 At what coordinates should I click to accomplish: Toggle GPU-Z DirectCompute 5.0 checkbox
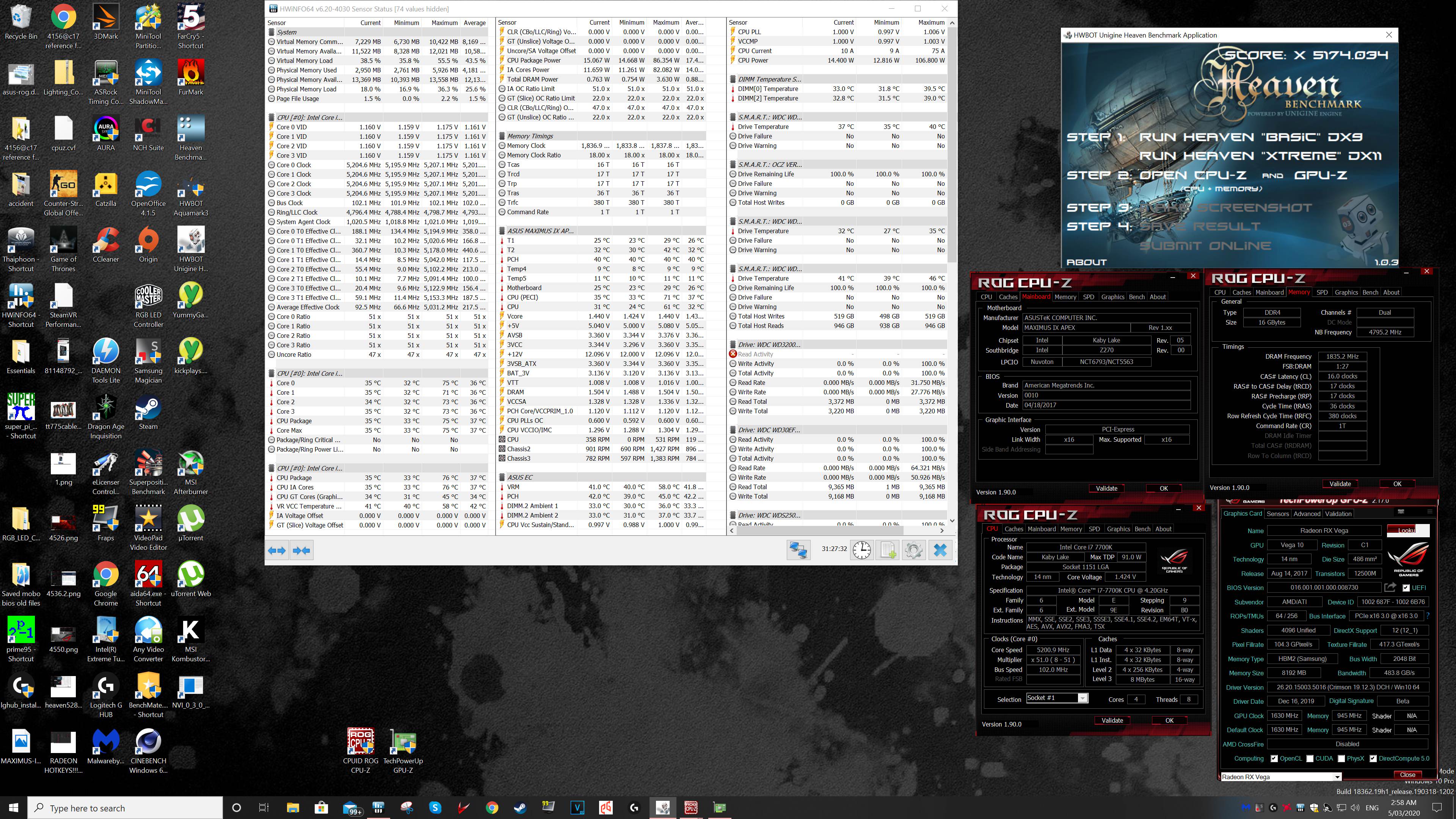click(1373, 758)
